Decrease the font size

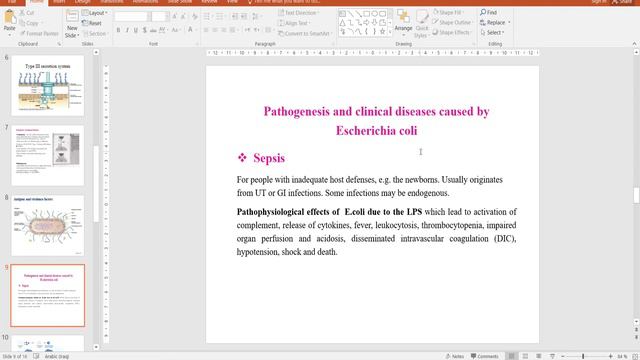tap(183, 16)
